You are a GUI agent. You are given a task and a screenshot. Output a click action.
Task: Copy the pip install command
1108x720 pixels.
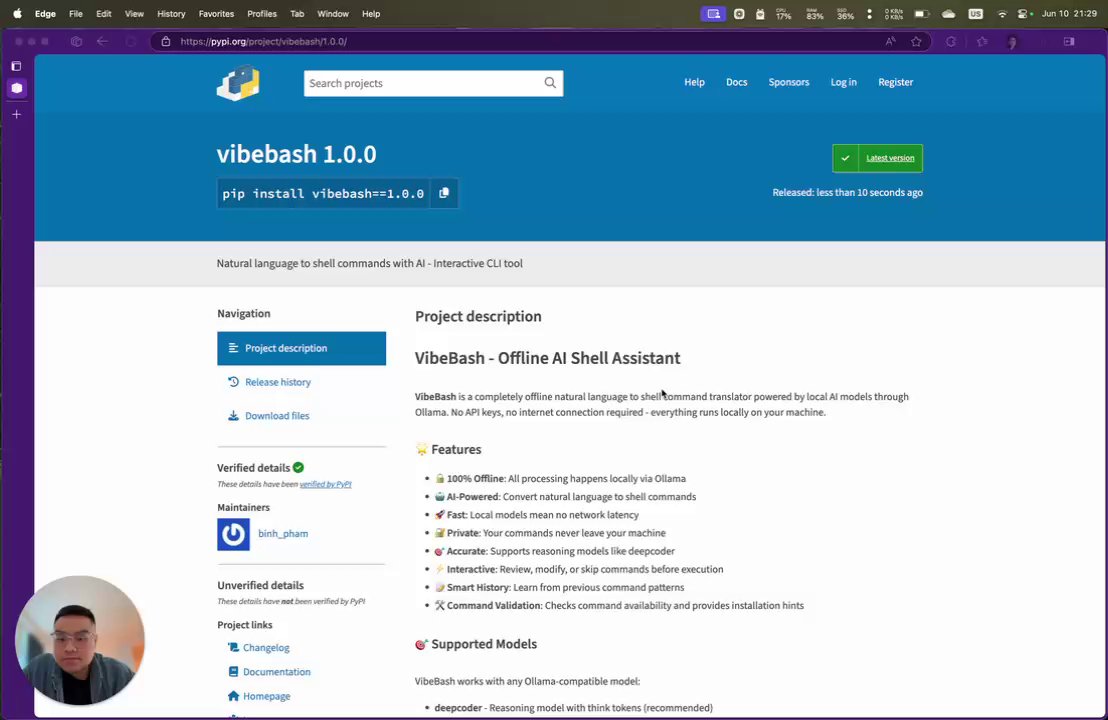444,193
